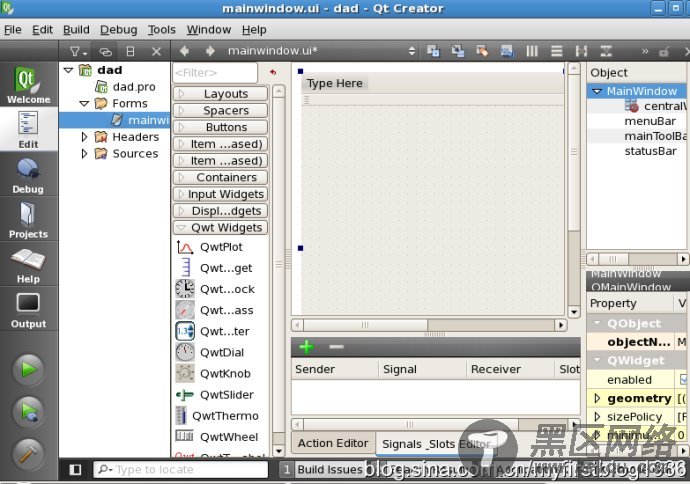This screenshot has width=690, height=484.
Task: Apply Lay Out Vertically
Action: (557, 51)
